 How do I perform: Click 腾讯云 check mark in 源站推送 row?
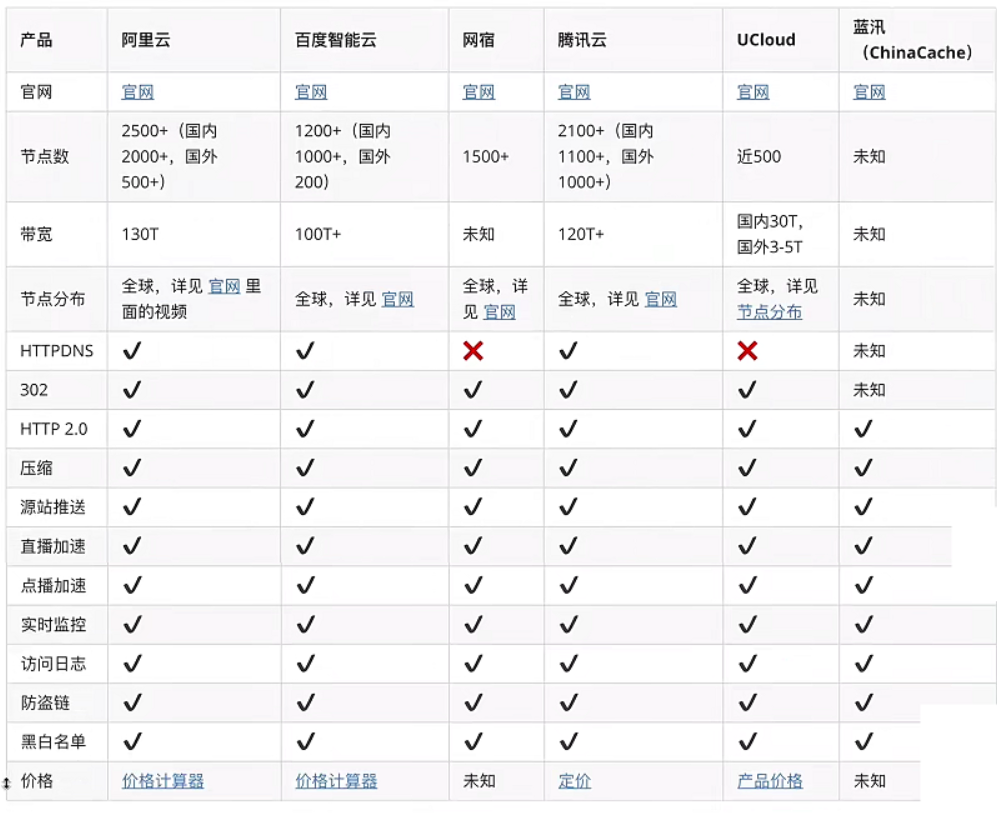click(568, 507)
